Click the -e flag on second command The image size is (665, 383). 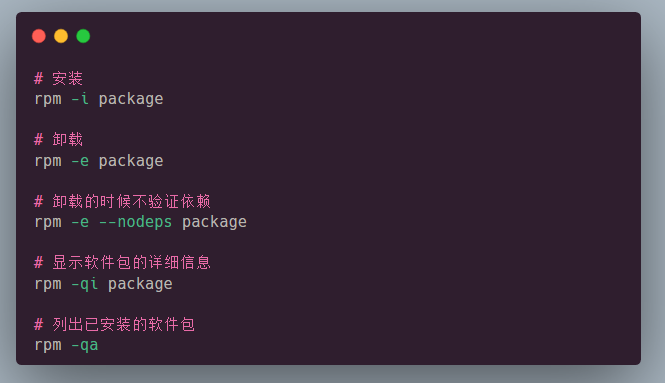coord(80,161)
